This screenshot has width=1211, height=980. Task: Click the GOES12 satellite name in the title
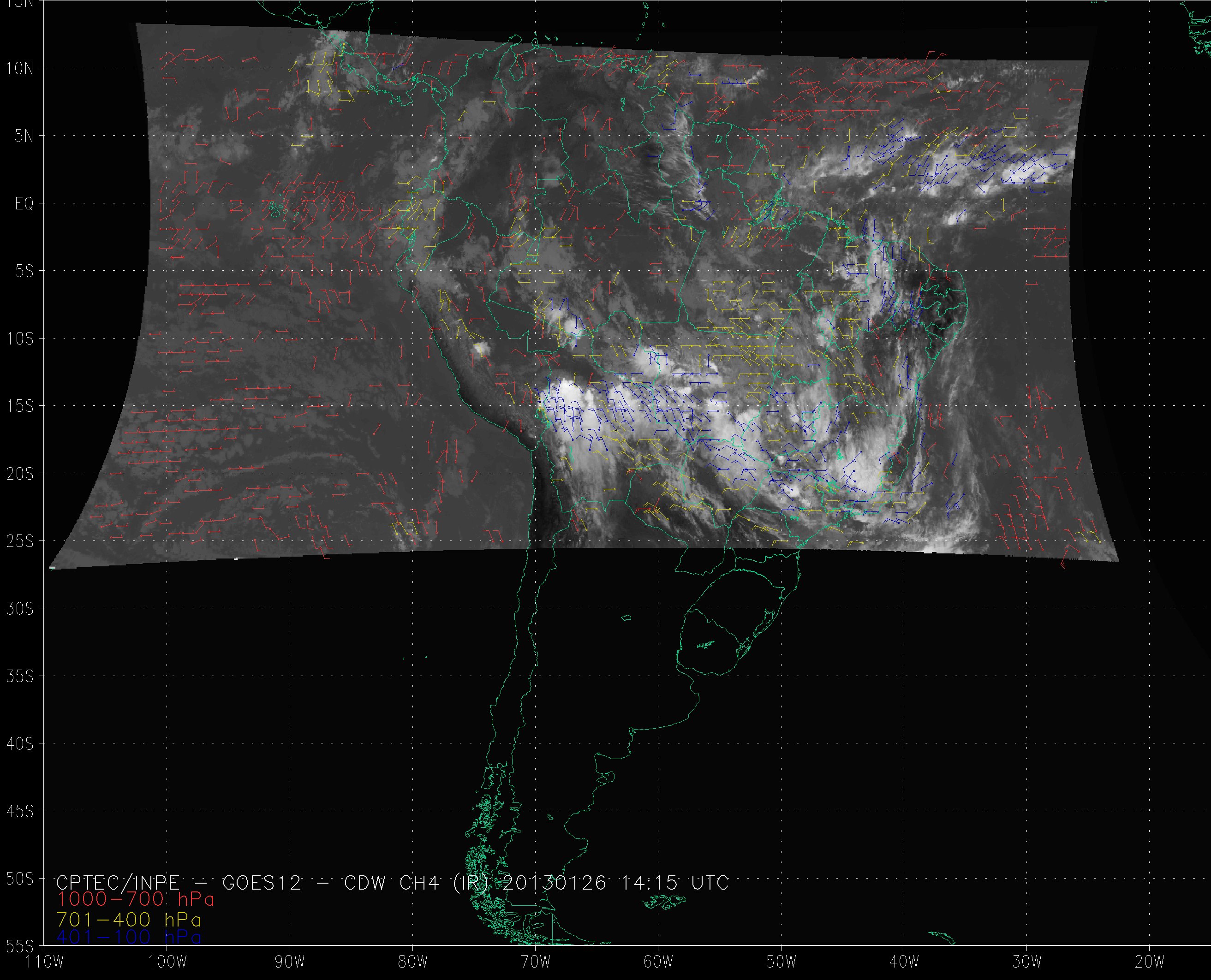tap(262, 882)
